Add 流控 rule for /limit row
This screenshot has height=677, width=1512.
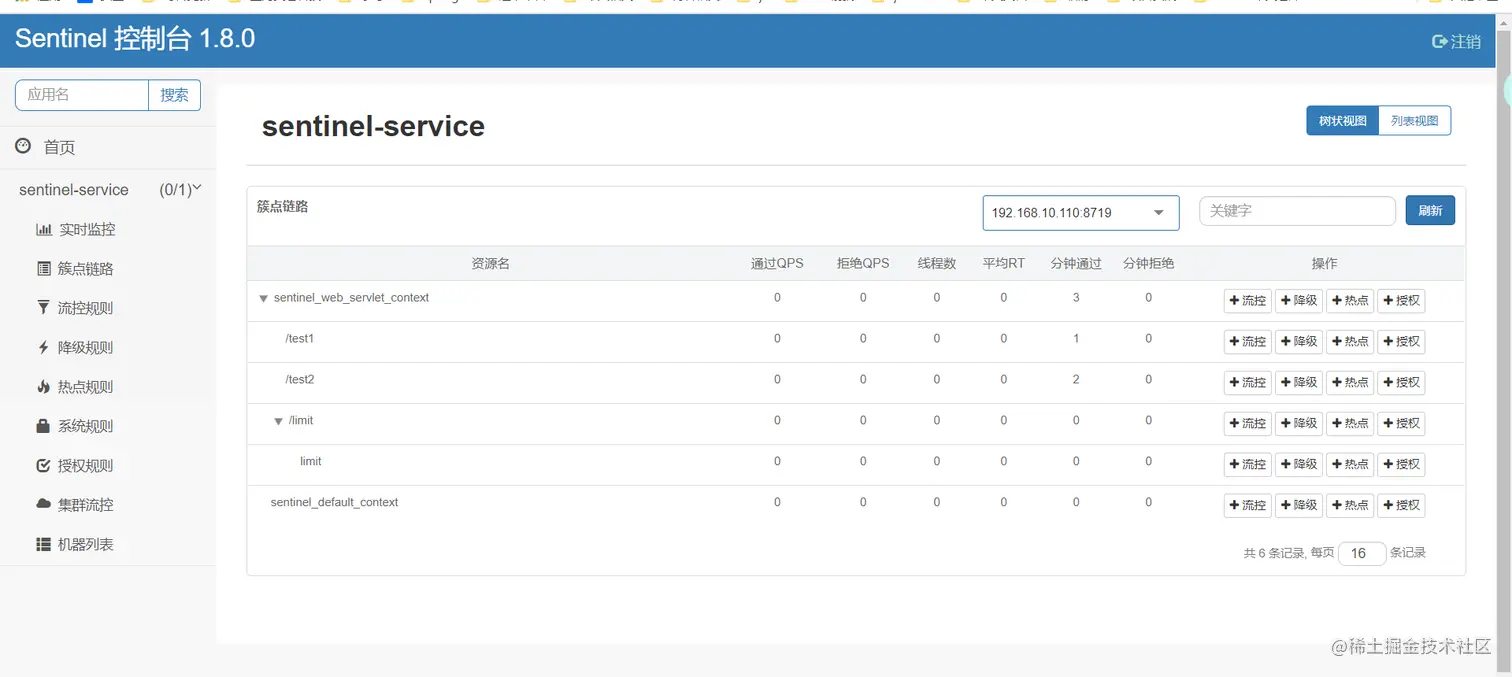tap(1248, 424)
